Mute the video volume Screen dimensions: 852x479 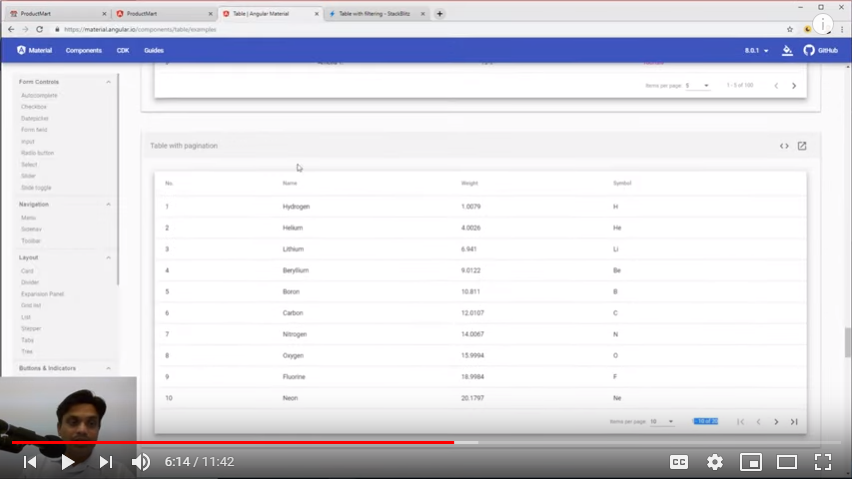[141, 462]
